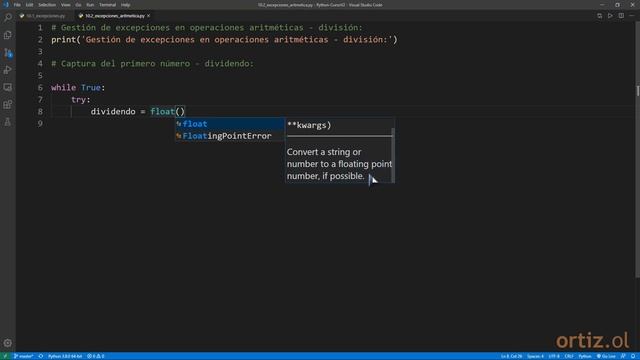Open the Terminal menu
The height and width of the screenshot is (360, 640).
107,5
